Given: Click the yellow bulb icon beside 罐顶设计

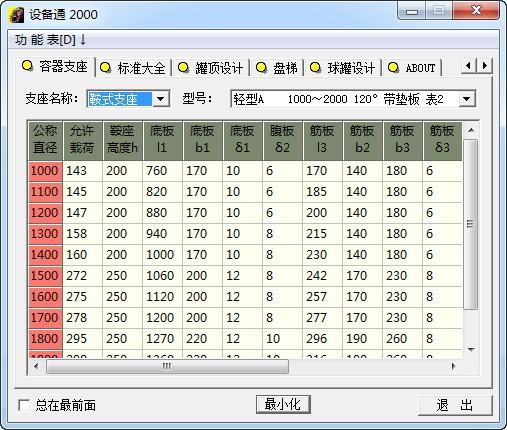Looking at the screenshot, I should point(183,68).
